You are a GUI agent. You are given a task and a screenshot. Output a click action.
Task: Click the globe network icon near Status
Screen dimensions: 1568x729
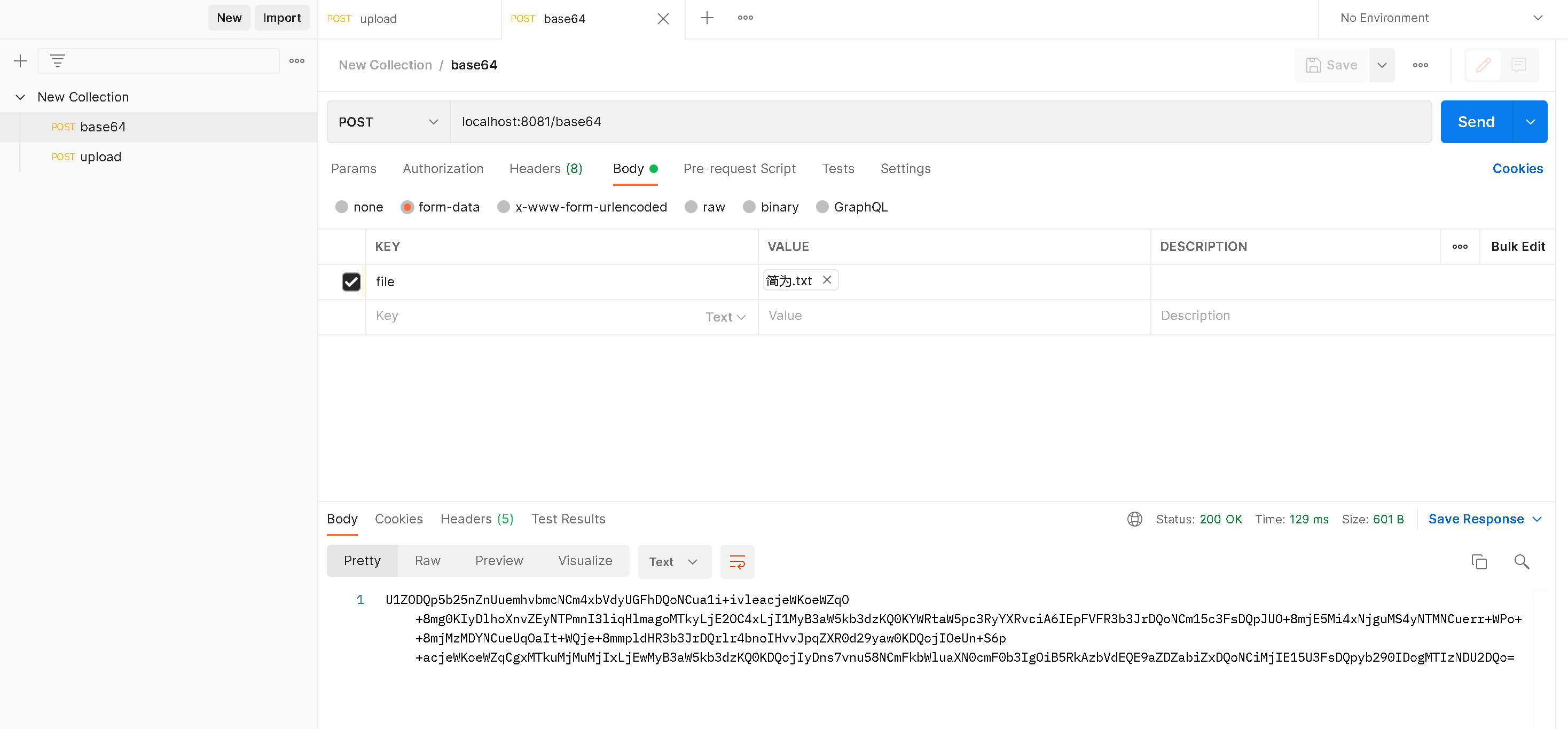tap(1134, 519)
